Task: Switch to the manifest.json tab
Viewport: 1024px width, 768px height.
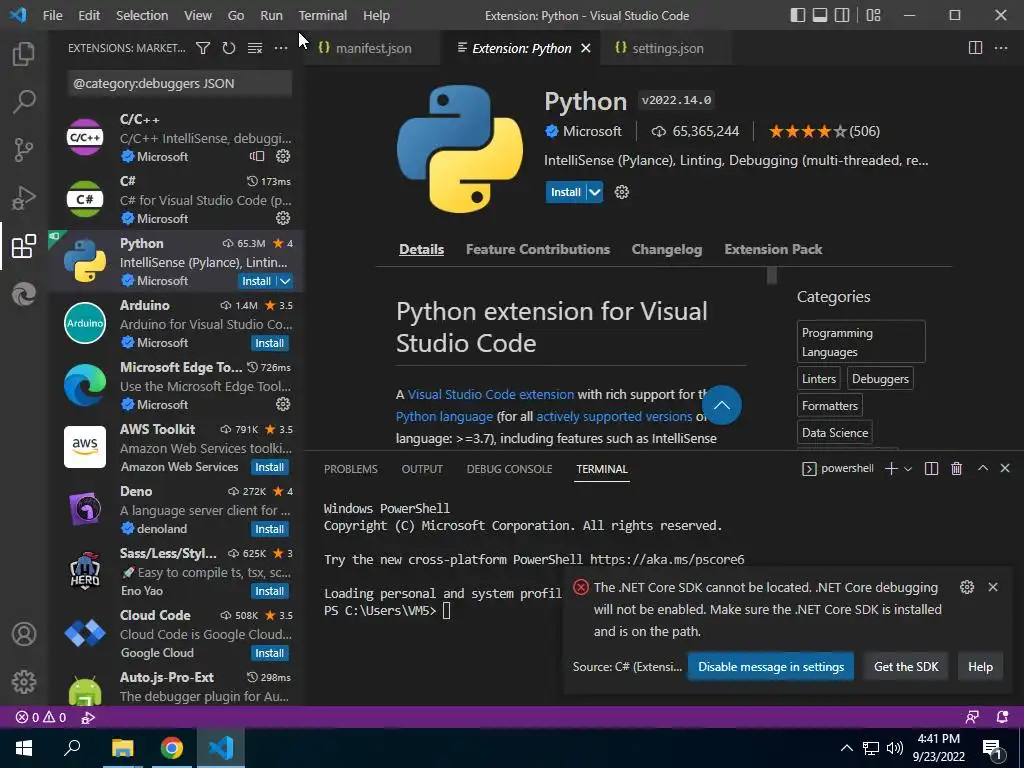Action: pyautogui.click(x=372, y=48)
